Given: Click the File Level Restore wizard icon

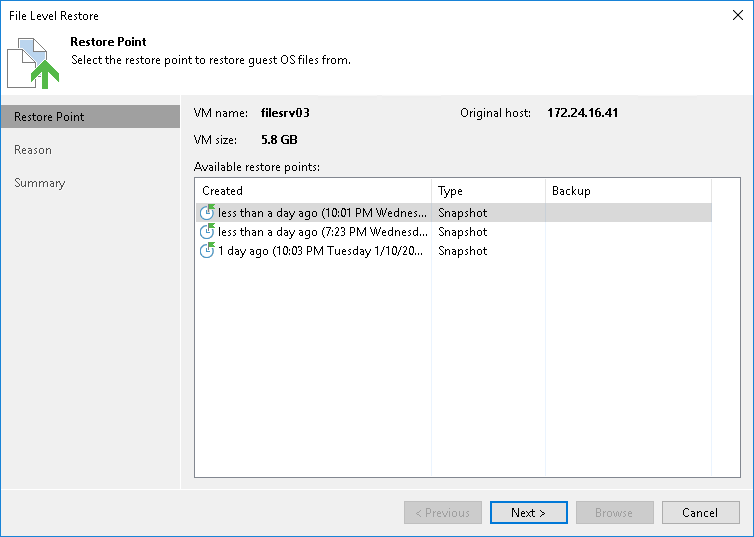Looking at the screenshot, I should click(x=33, y=63).
